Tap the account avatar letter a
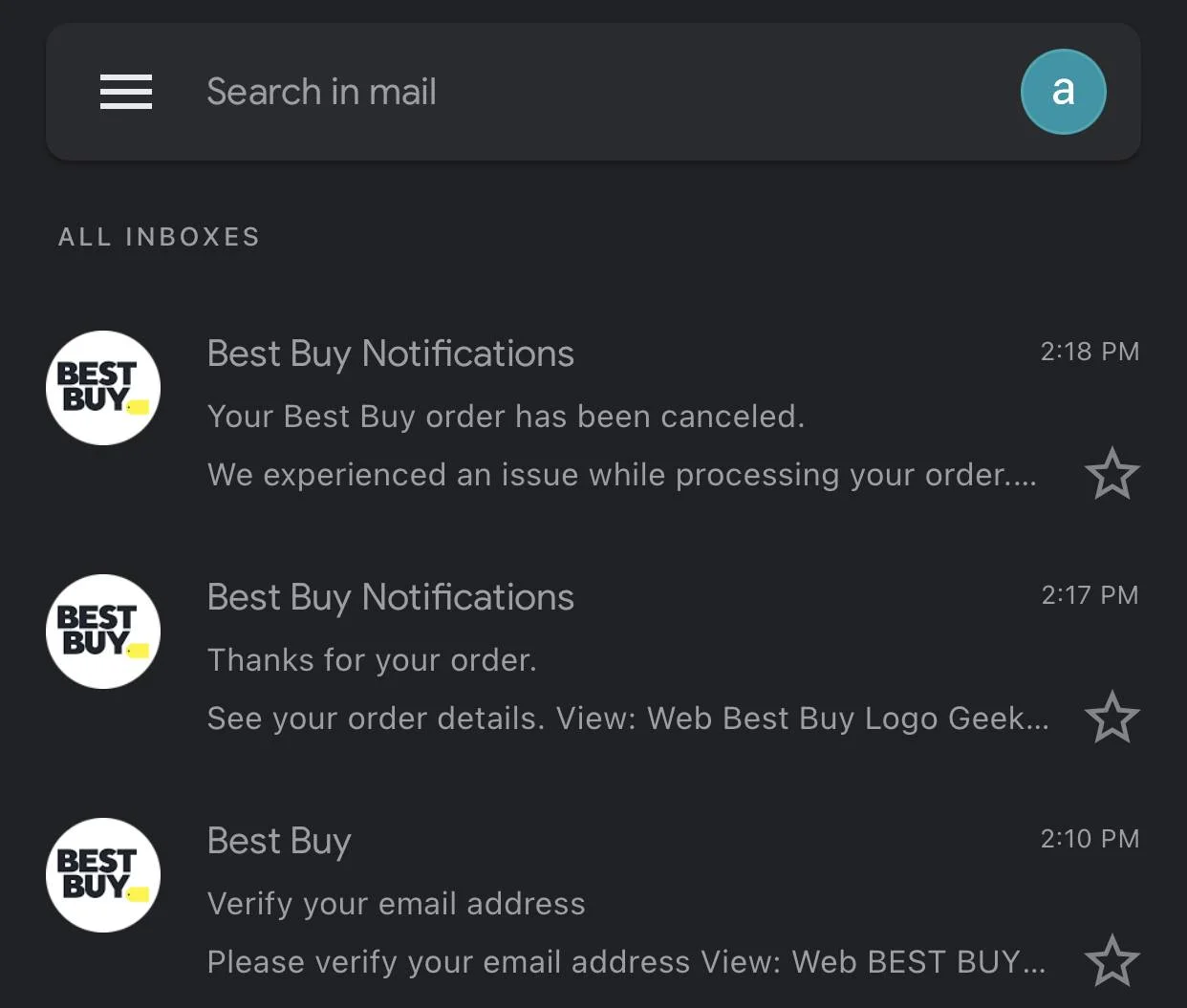The image size is (1187, 1008). click(1063, 92)
